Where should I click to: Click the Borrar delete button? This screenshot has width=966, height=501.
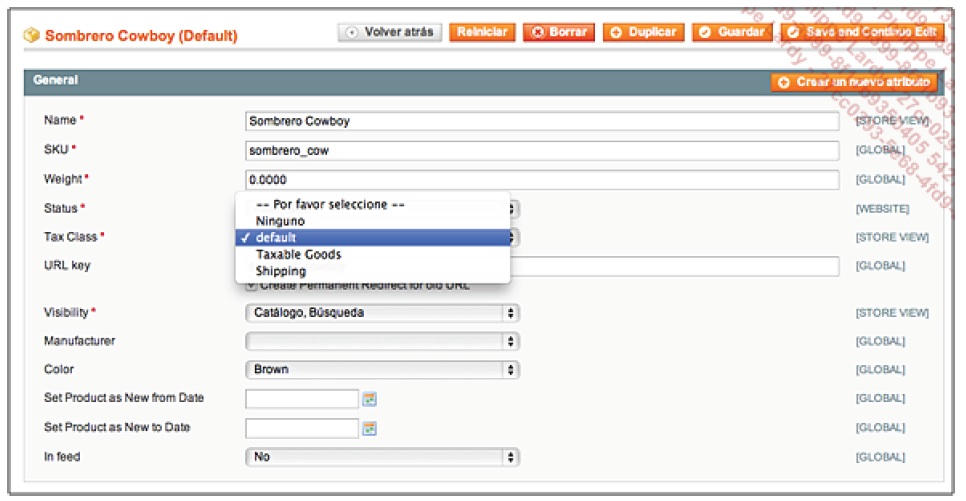click(x=558, y=32)
